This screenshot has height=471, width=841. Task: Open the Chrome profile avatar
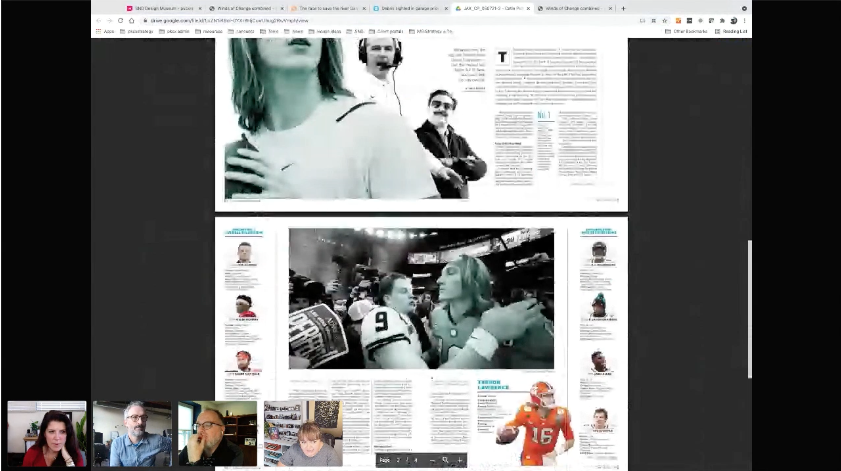pos(734,20)
